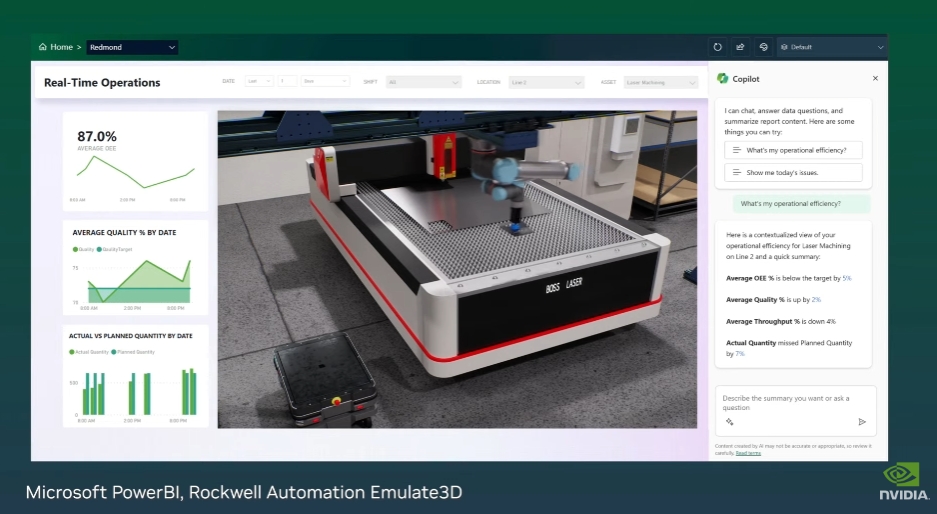Select 'What's my operational efficiency?' suggestion

coord(793,150)
